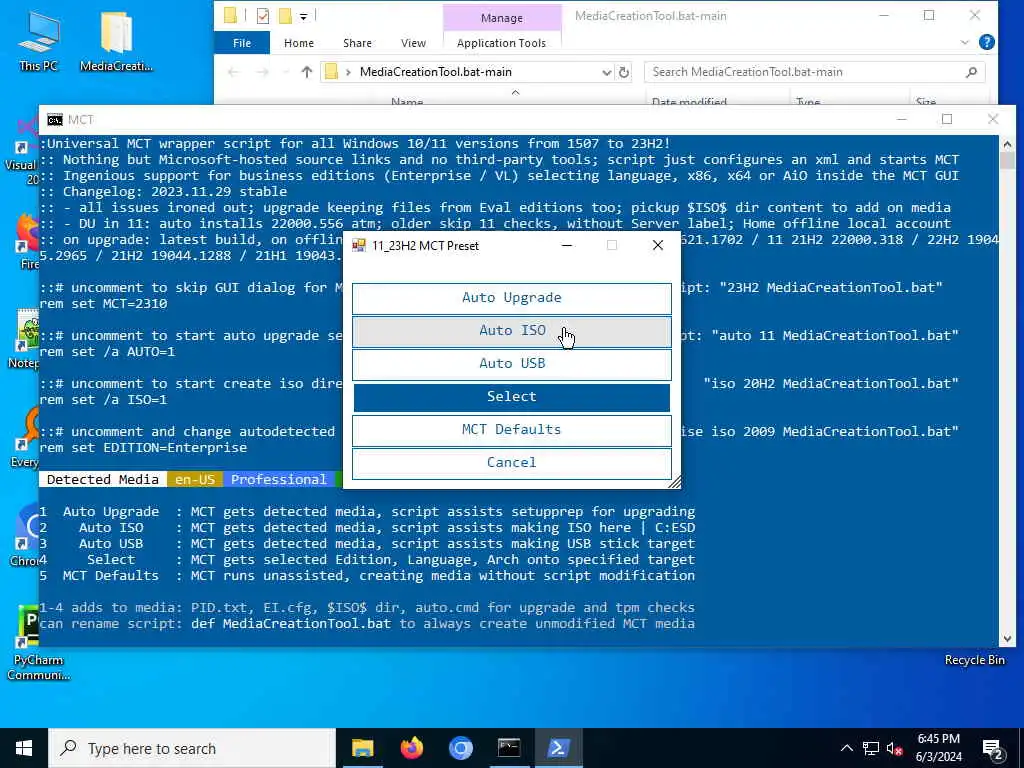The width and height of the screenshot is (1024, 768).
Task: Open the network tray icon
Action: [871, 748]
